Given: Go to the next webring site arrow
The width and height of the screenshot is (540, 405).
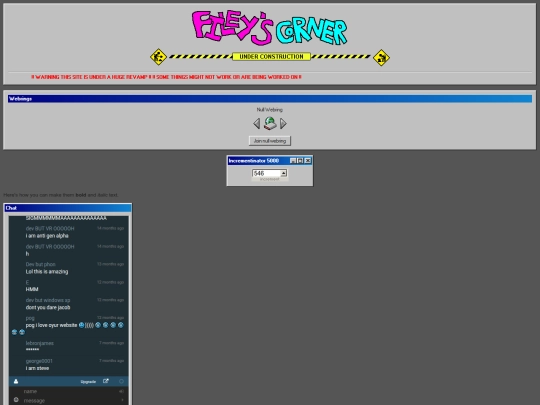Looking at the screenshot, I should (283, 123).
